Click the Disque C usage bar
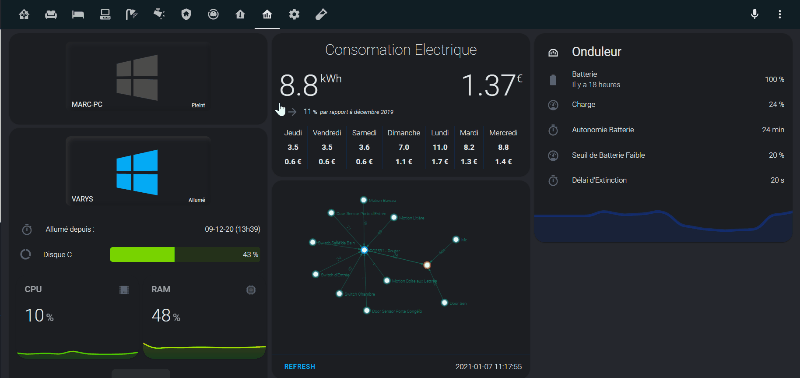The width and height of the screenshot is (800, 378). tap(185, 254)
